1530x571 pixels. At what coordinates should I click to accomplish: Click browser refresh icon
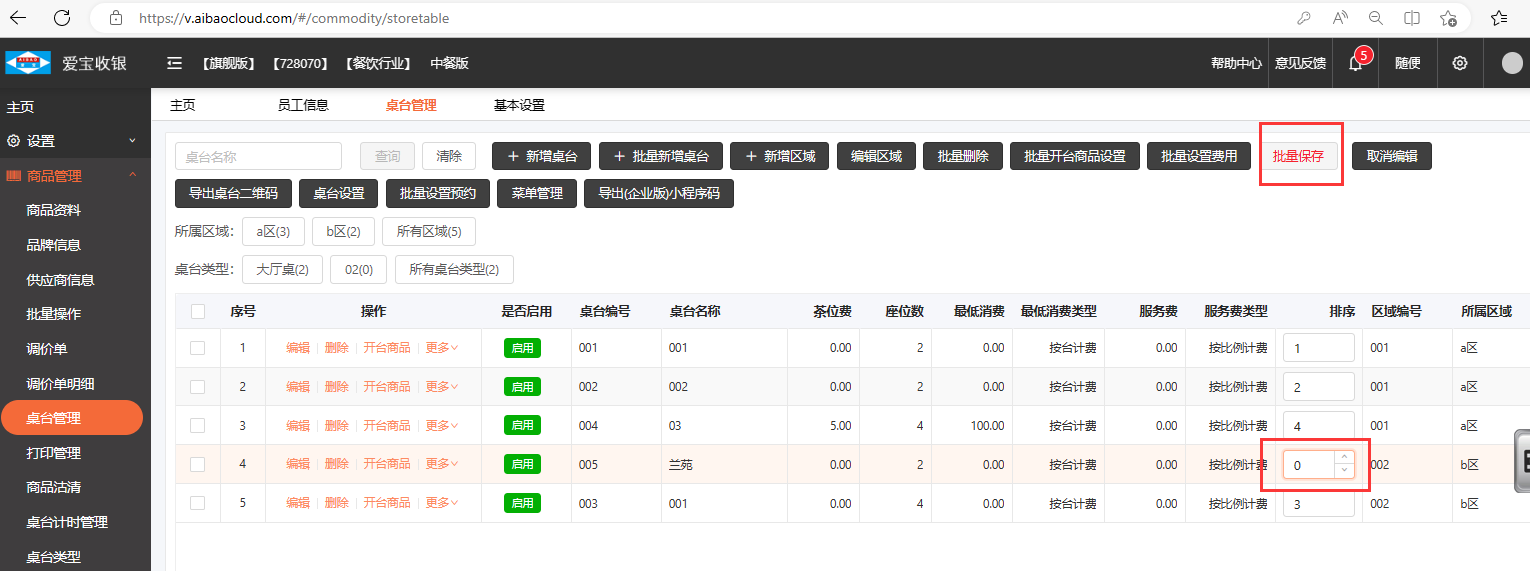pos(62,17)
